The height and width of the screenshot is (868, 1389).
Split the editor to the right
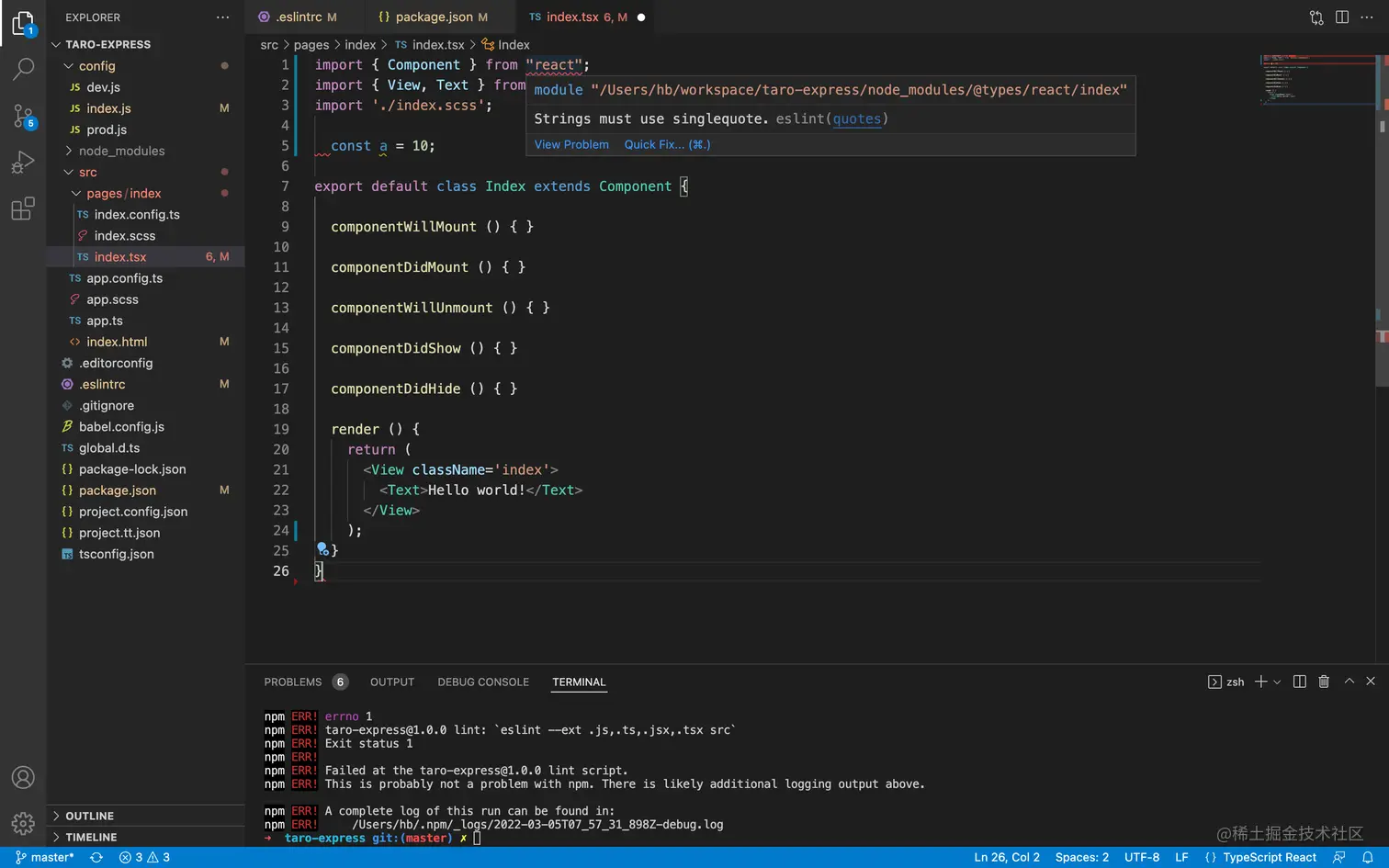[x=1342, y=17]
